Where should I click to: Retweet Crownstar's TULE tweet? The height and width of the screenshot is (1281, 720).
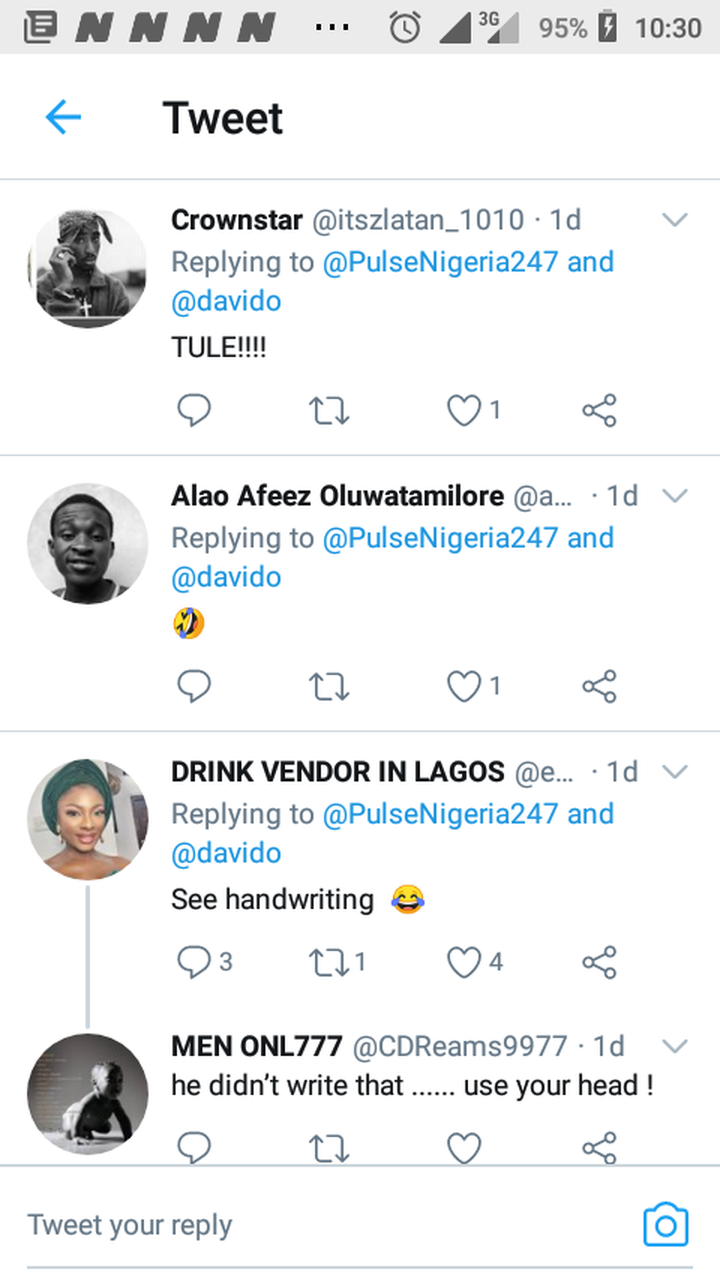(329, 410)
